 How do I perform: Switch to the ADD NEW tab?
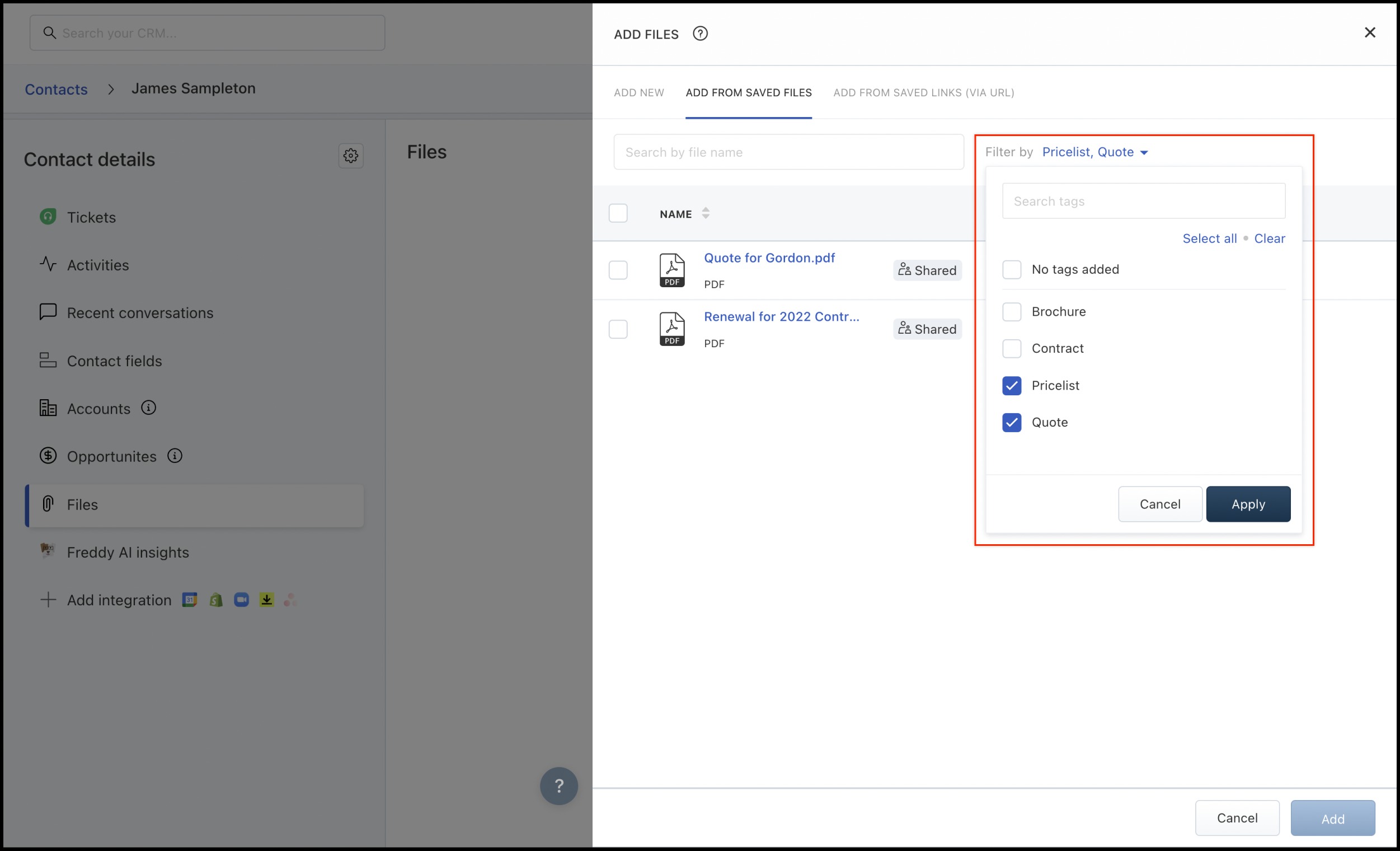point(638,93)
